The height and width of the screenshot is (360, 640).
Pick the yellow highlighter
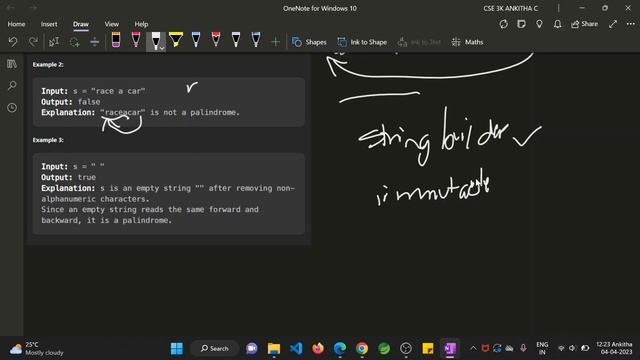[x=176, y=40]
